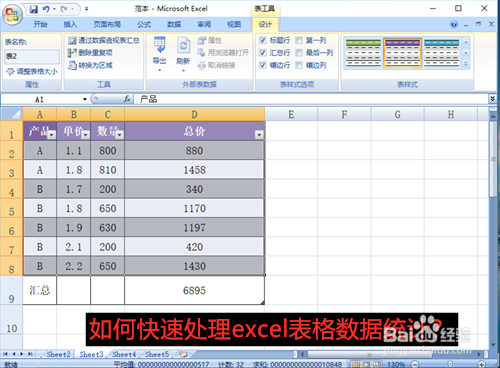Screen dimensions: 500x368
Task: Zoom in with the plus button
Action: pos(481,364)
